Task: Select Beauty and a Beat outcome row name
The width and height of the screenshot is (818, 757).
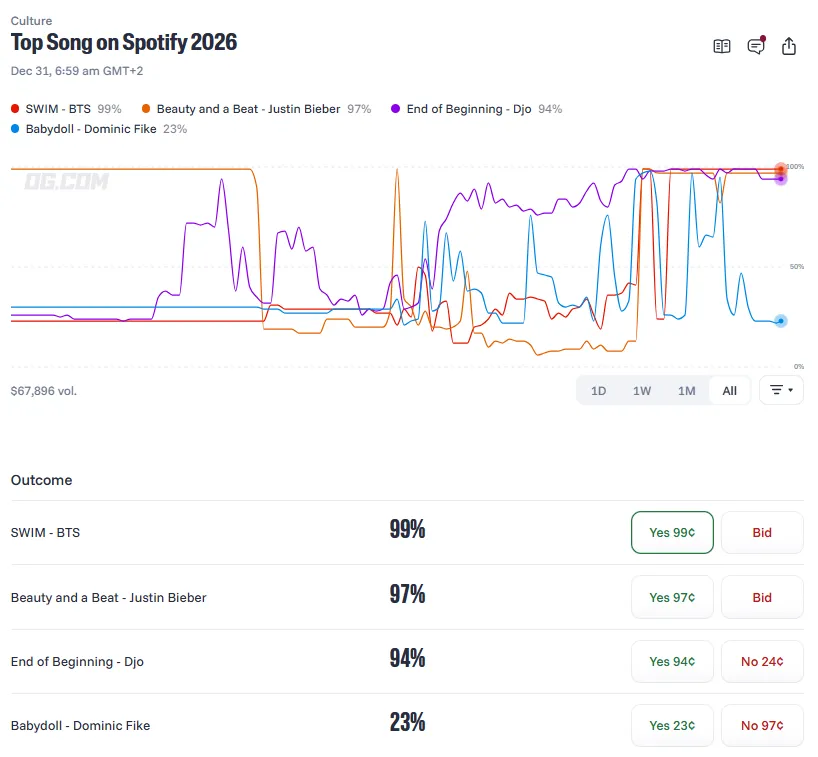Action: 109,597
